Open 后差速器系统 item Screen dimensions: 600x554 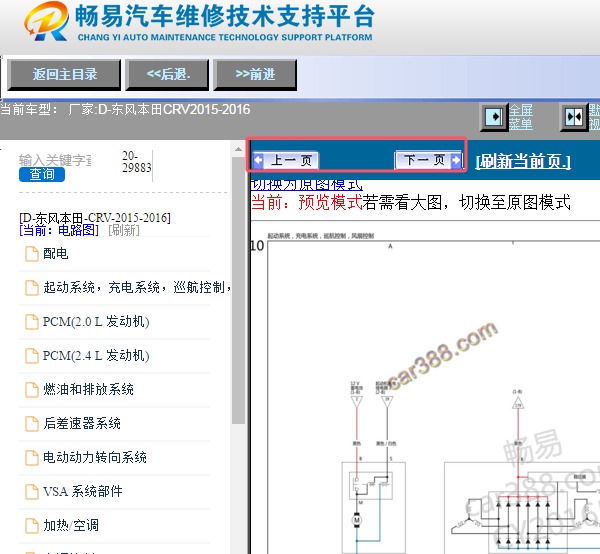[x=82, y=423]
